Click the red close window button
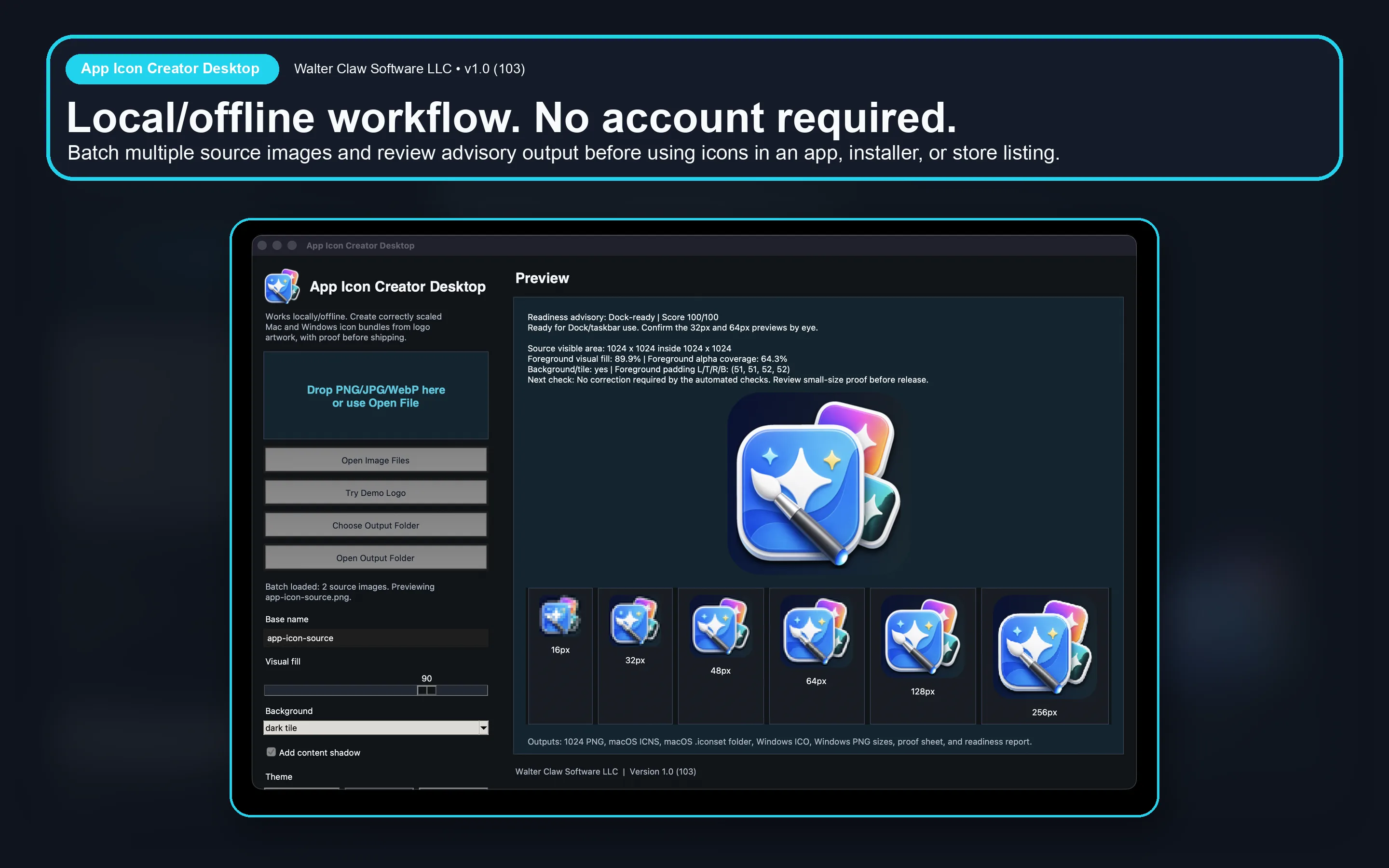 [x=262, y=245]
